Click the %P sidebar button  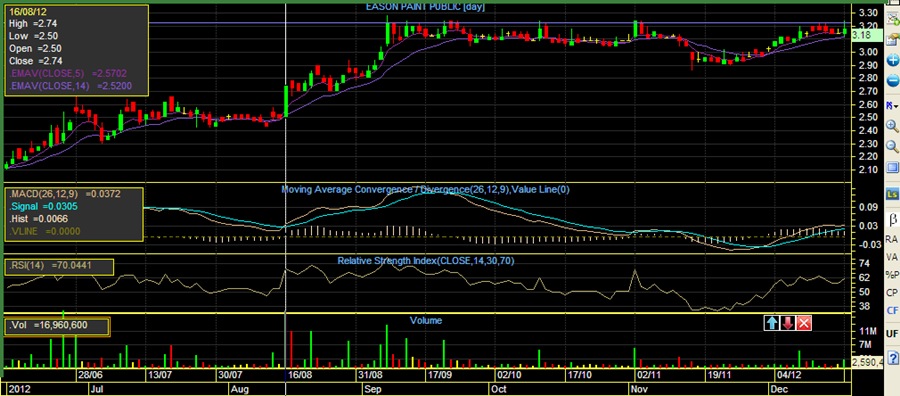point(892,274)
